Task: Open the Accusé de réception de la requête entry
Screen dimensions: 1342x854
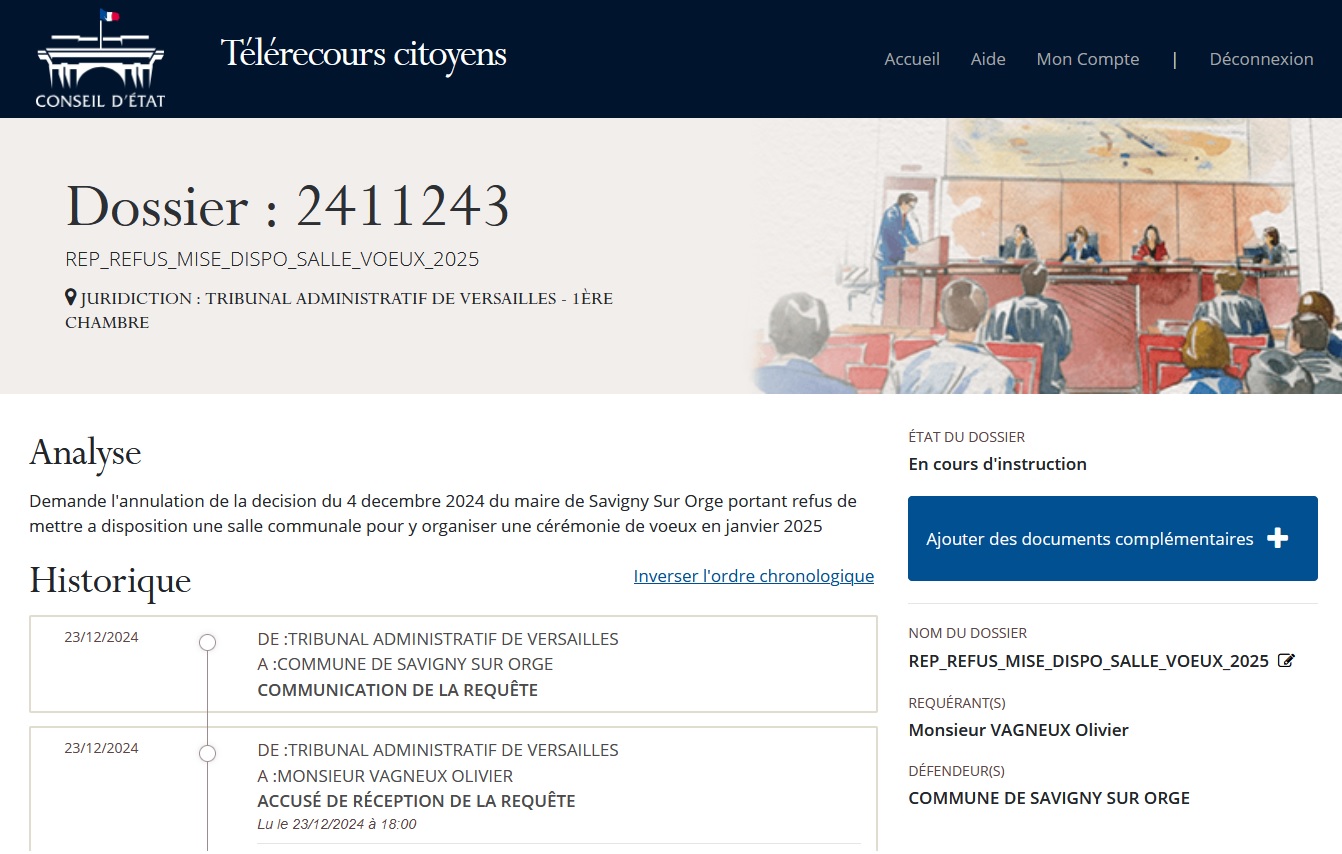Action: tap(416, 801)
